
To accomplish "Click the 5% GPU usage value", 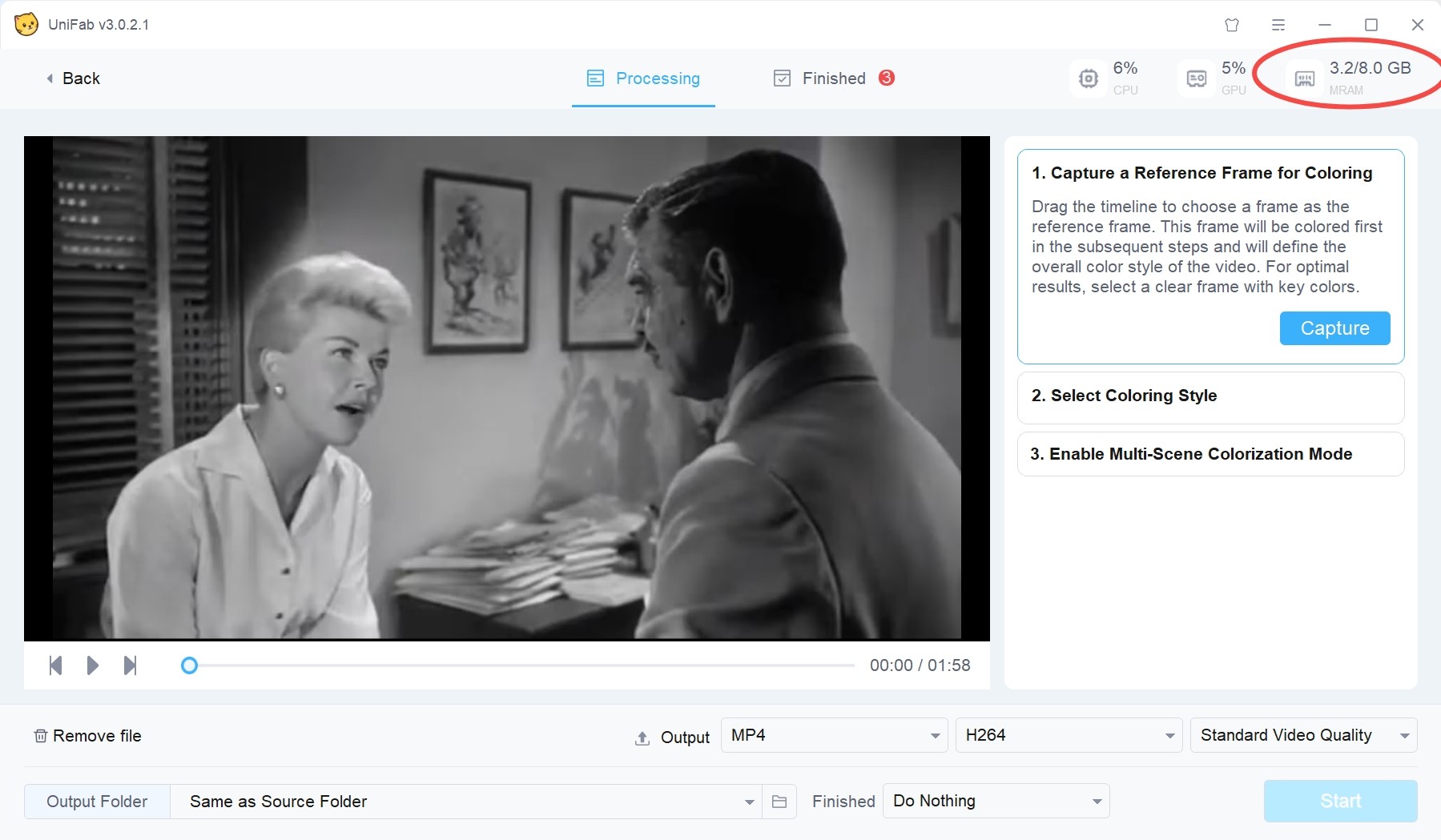I will [x=1234, y=68].
